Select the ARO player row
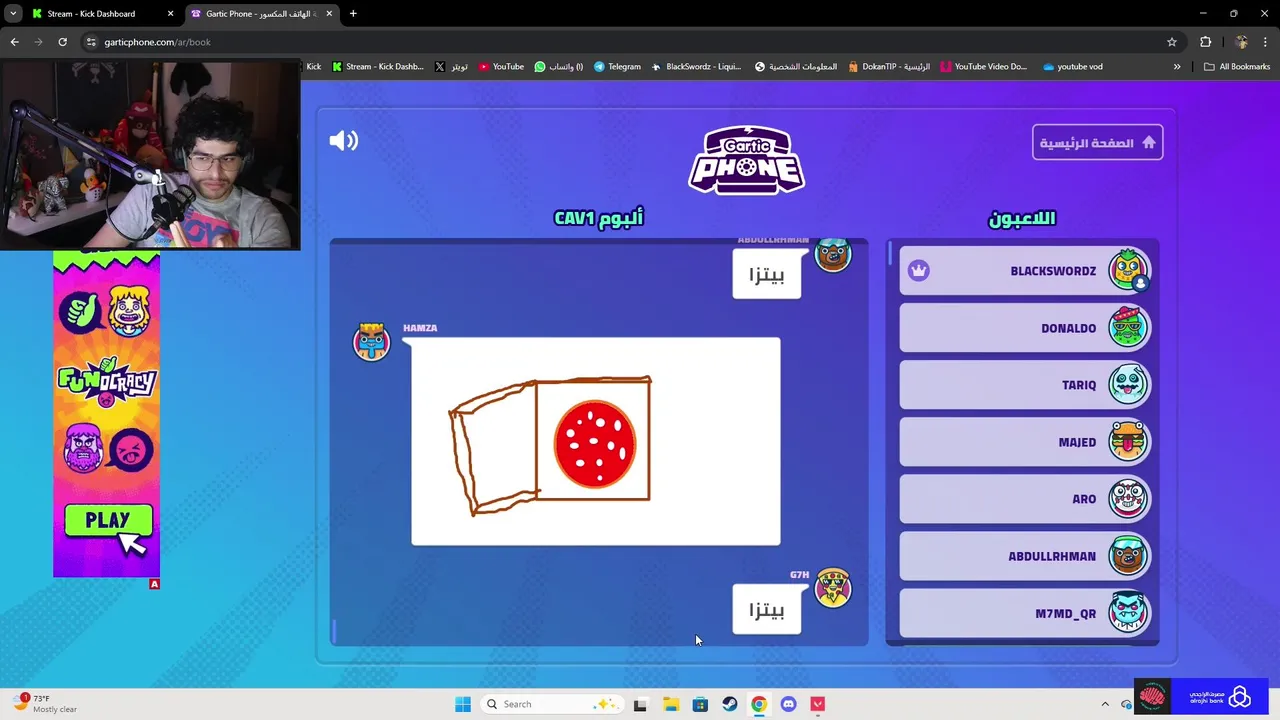The width and height of the screenshot is (1280, 720). (x=1025, y=499)
